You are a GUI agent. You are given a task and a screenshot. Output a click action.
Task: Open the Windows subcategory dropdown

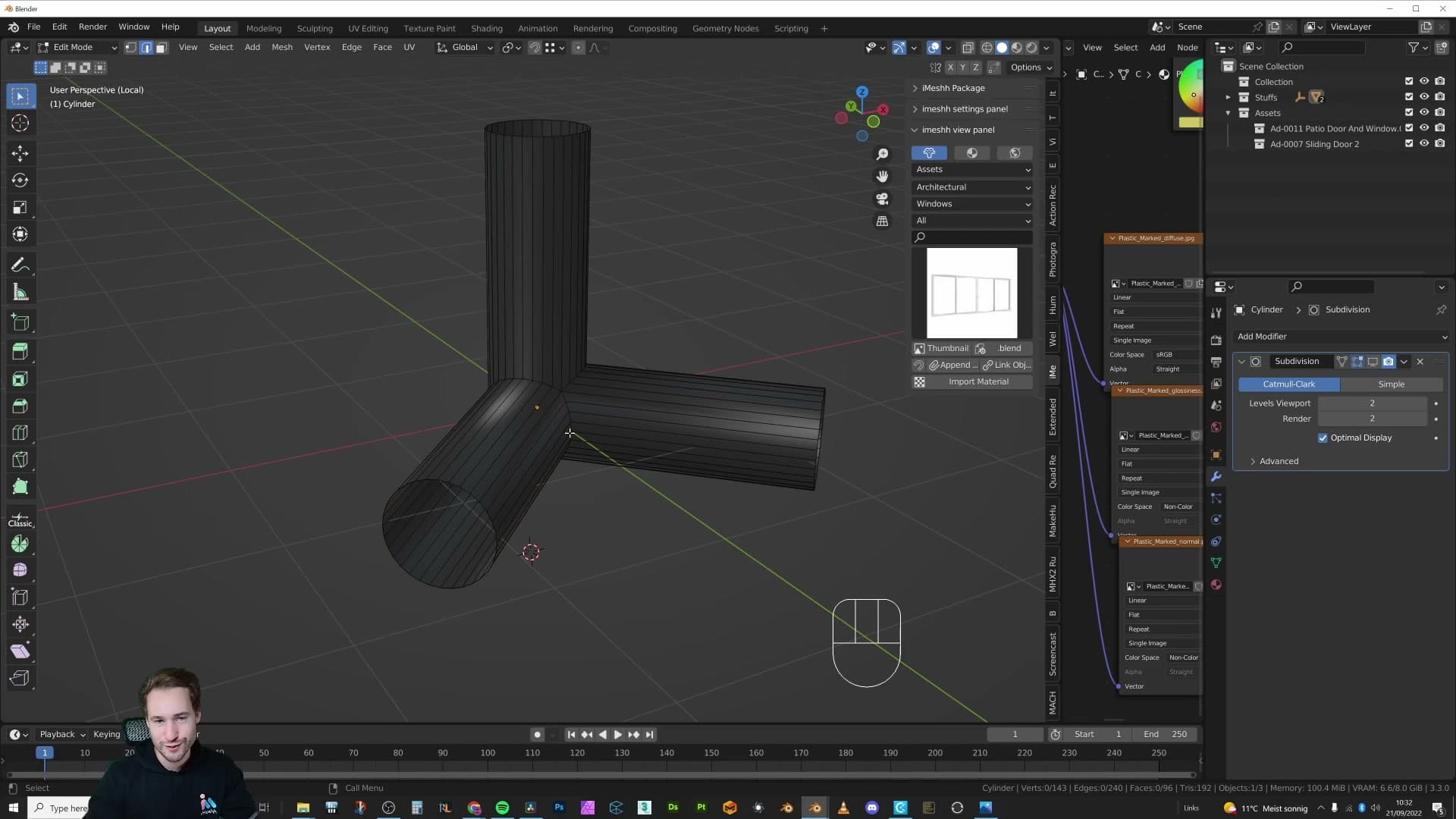pos(972,204)
